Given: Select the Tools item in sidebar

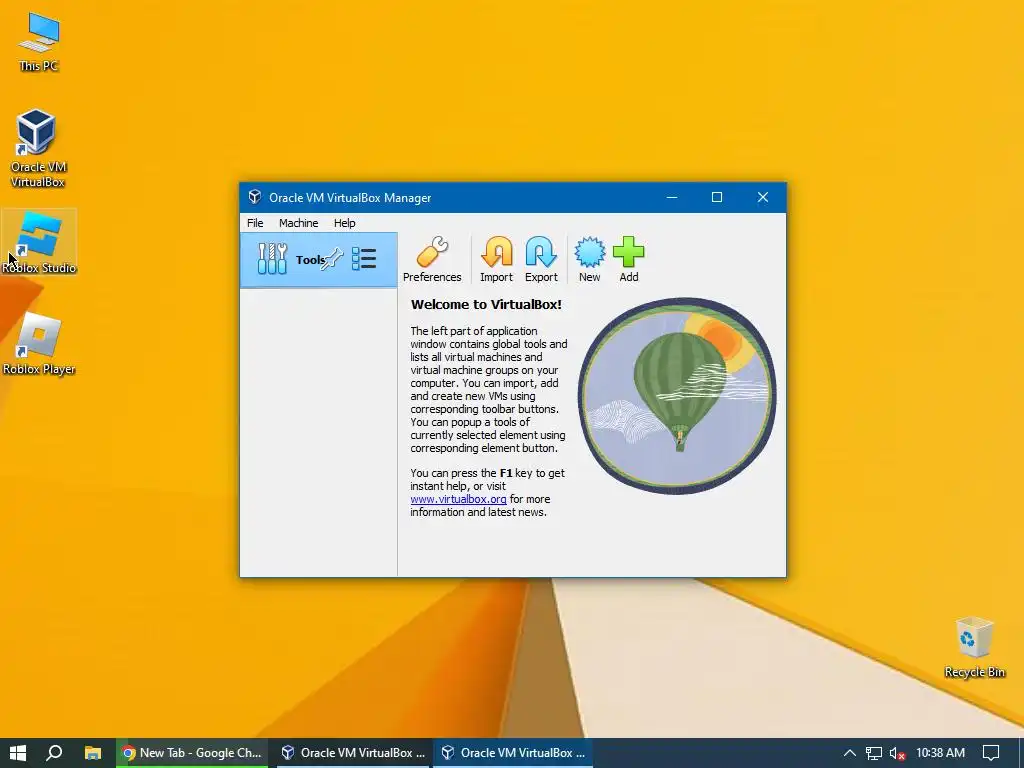Looking at the screenshot, I should tap(319, 260).
